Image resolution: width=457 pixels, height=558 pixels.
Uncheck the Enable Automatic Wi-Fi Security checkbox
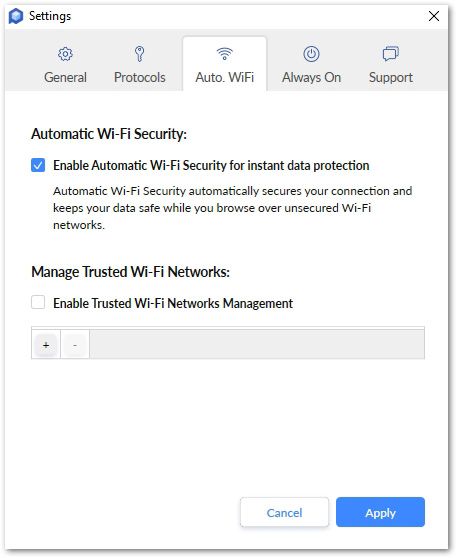pos(38,165)
